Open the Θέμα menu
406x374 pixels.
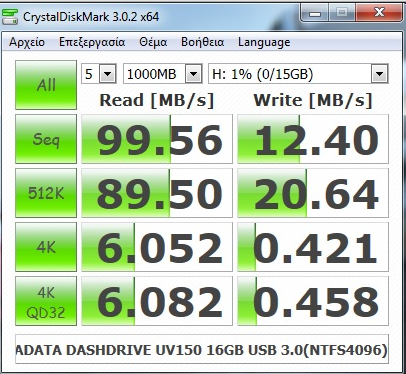(153, 42)
